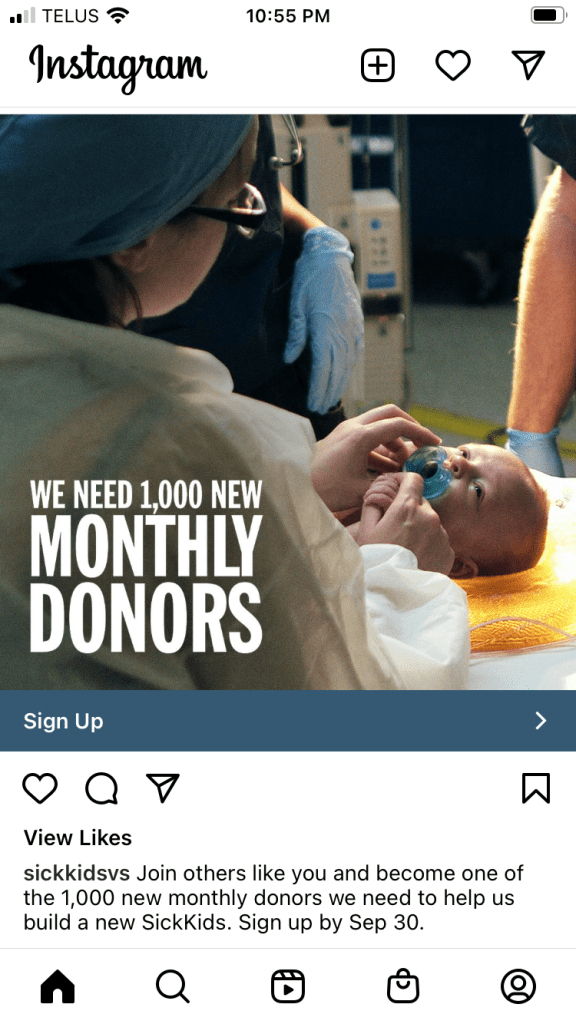Save the post with bookmark icon

tap(536, 788)
